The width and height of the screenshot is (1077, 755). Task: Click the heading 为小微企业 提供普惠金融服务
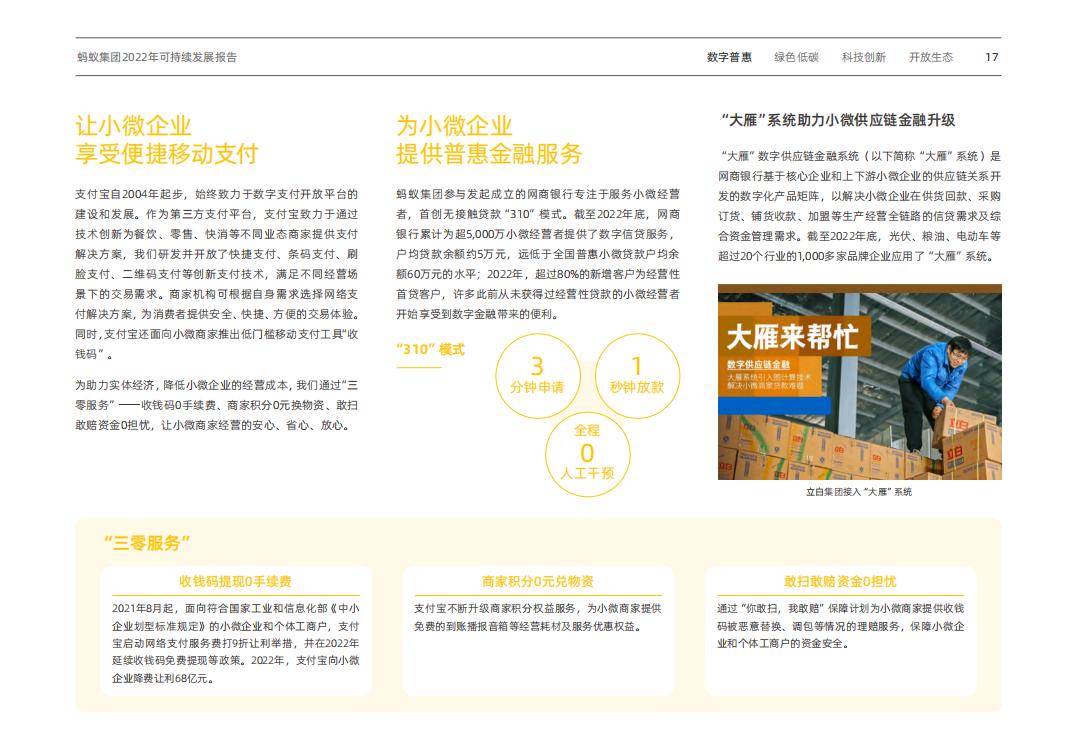coord(489,140)
